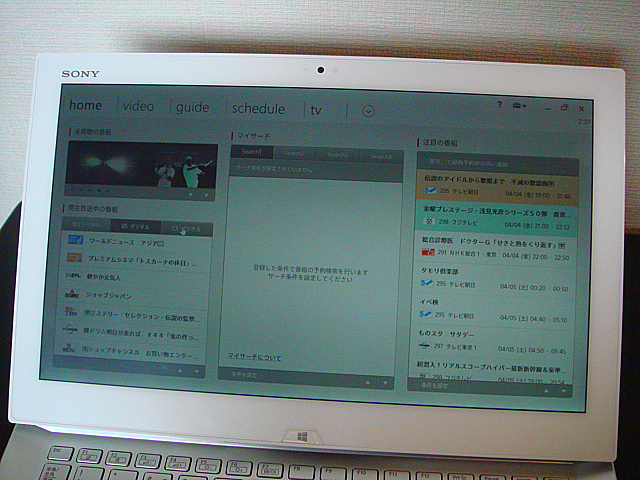
Task: Open the help question mark icon
Action: (499, 105)
